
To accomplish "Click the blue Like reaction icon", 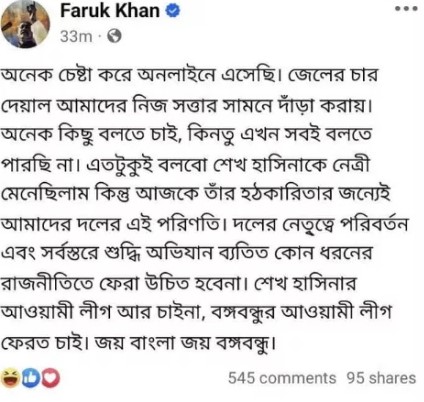I will tap(31, 378).
